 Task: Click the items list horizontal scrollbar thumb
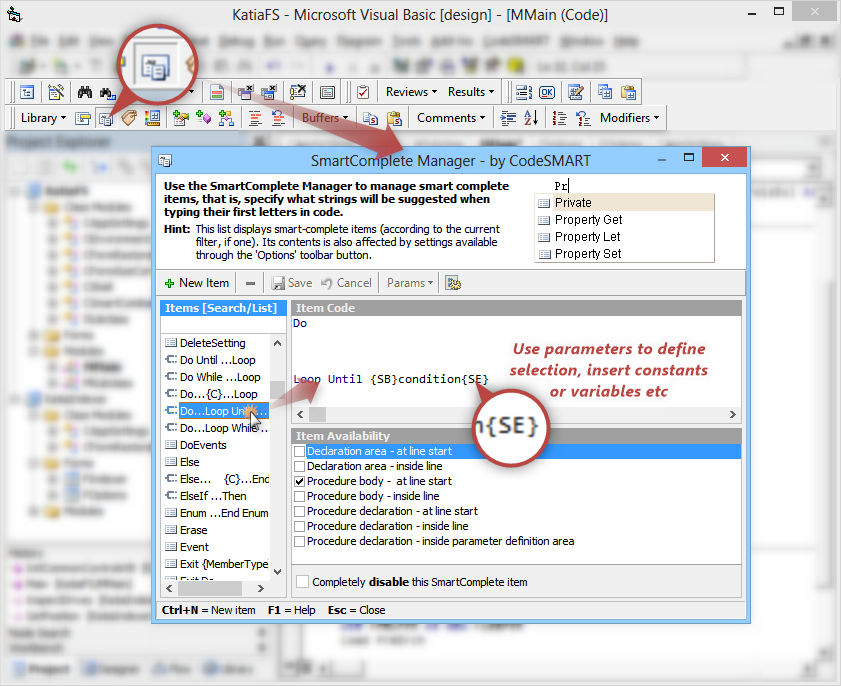pos(210,588)
